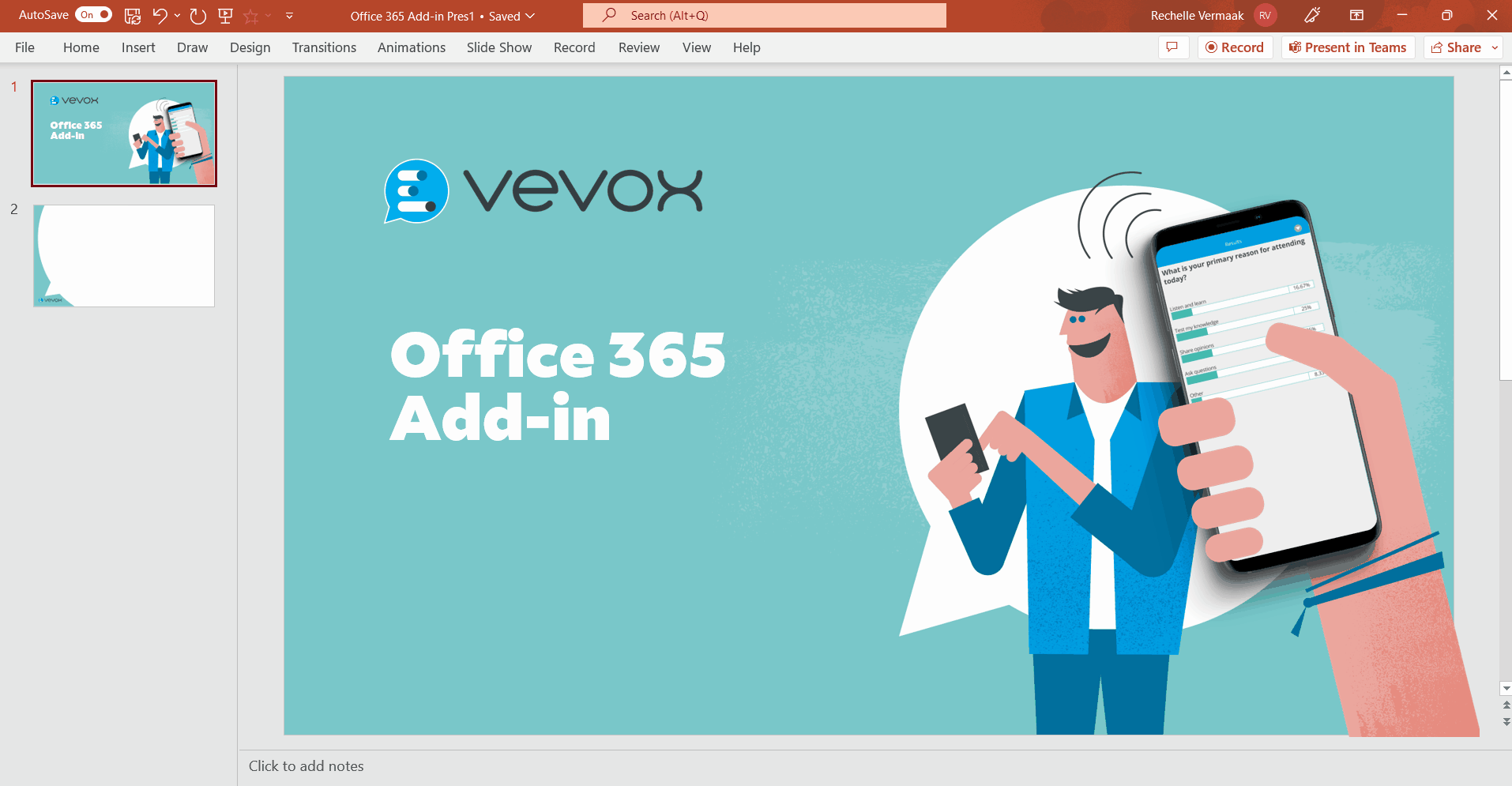
Task: Click the Search box
Action: [x=765, y=16]
